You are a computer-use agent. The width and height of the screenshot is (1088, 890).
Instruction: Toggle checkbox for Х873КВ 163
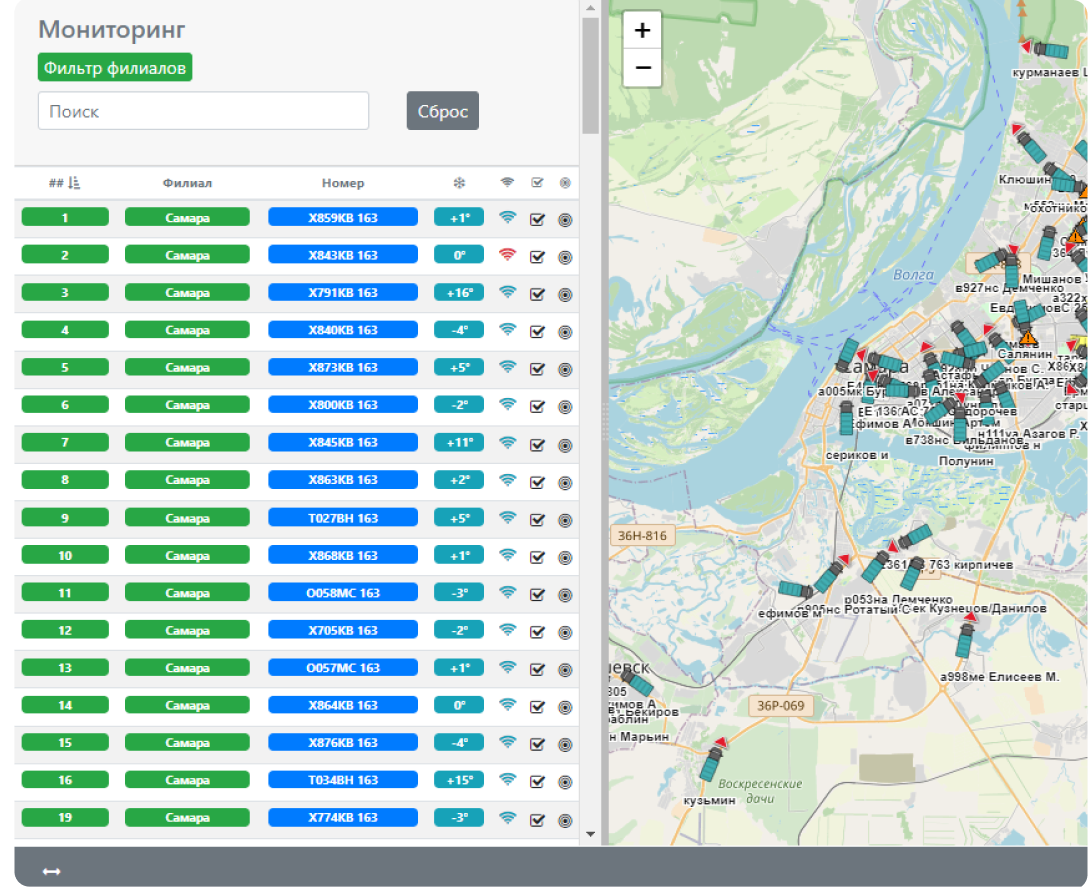click(x=537, y=369)
